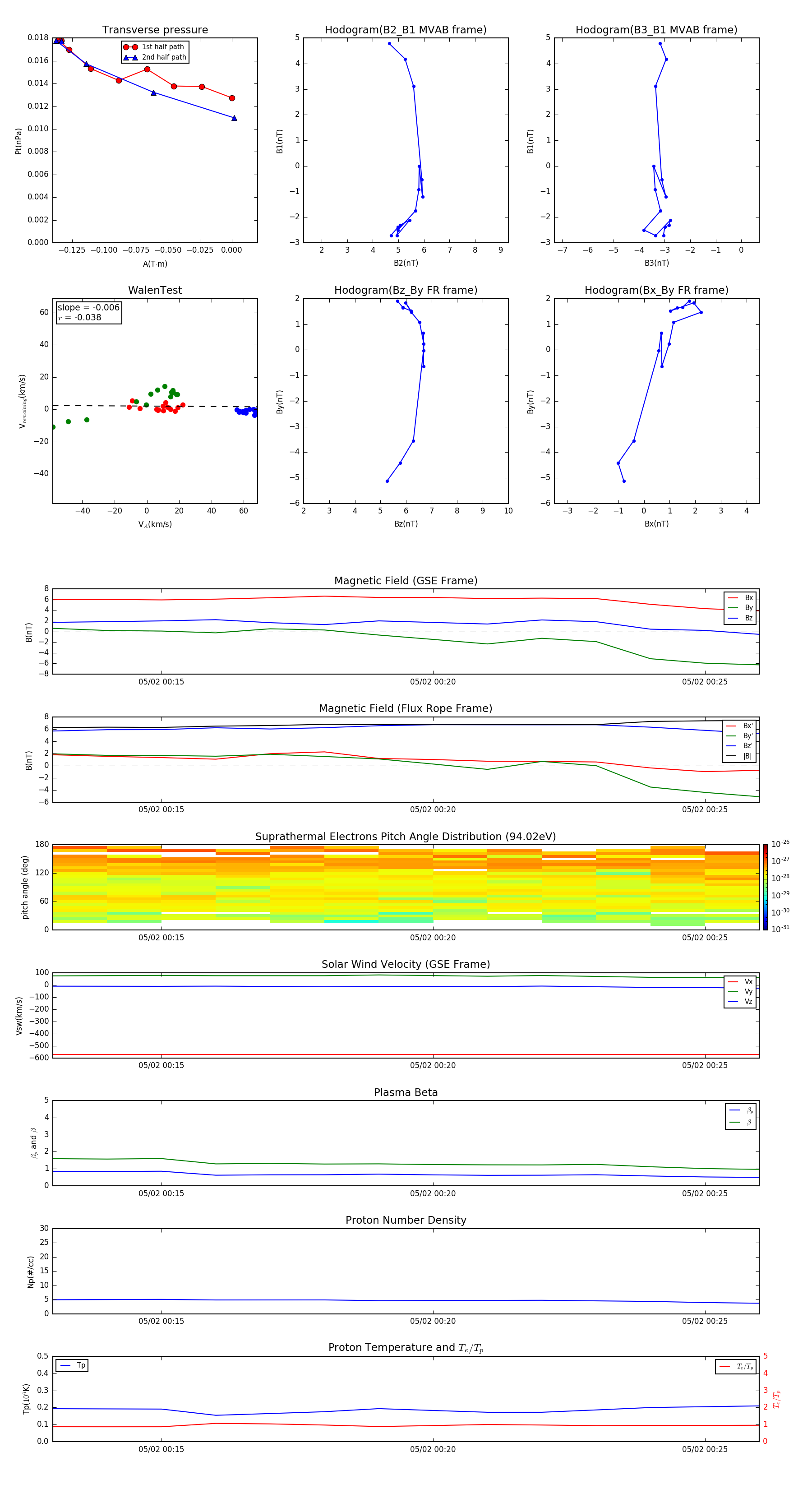This screenshot has height=1489, width=812.
Task: Click the Bz' legend entry in Flux Rope plot
Action: (x=739, y=746)
